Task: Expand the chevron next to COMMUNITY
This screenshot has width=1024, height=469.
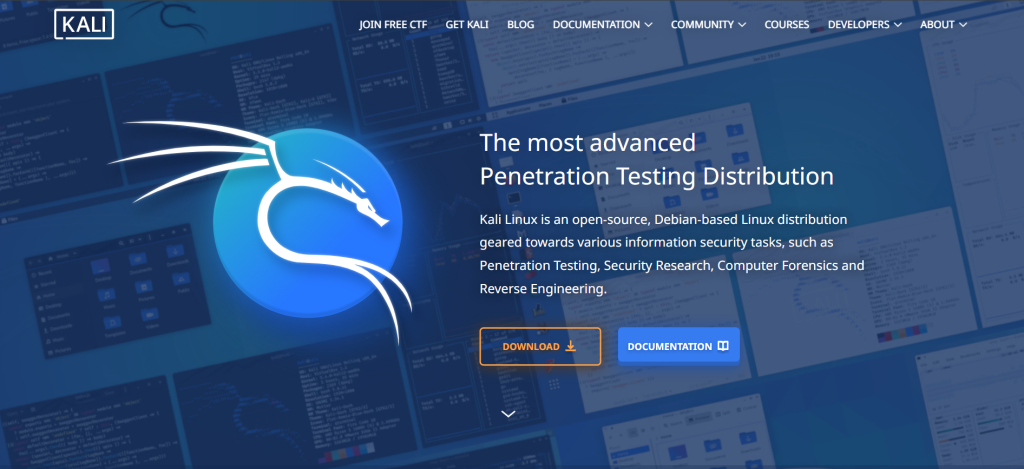Action: click(x=742, y=25)
